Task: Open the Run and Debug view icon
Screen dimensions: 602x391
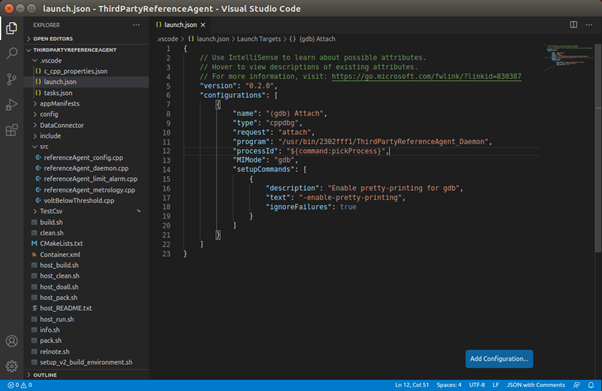Action: click(x=12, y=104)
